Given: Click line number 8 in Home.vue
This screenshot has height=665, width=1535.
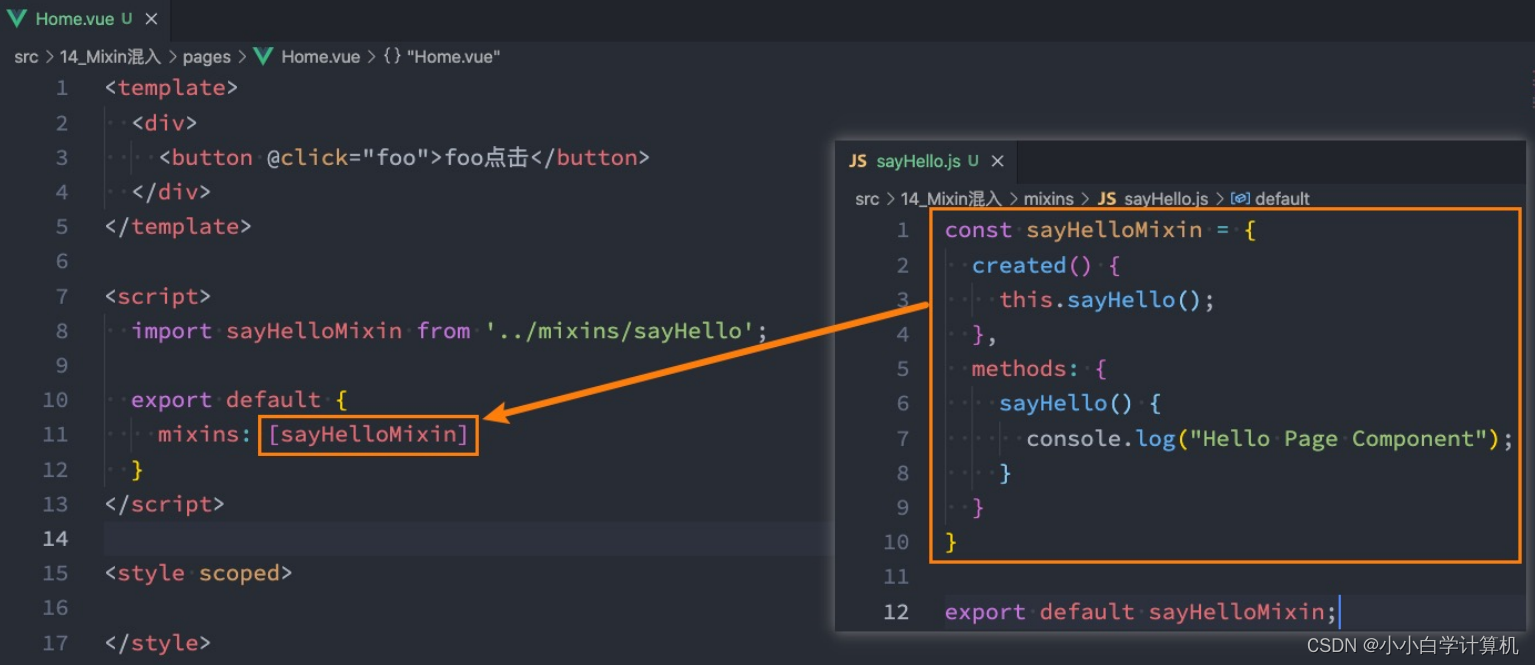Looking at the screenshot, I should tap(62, 331).
